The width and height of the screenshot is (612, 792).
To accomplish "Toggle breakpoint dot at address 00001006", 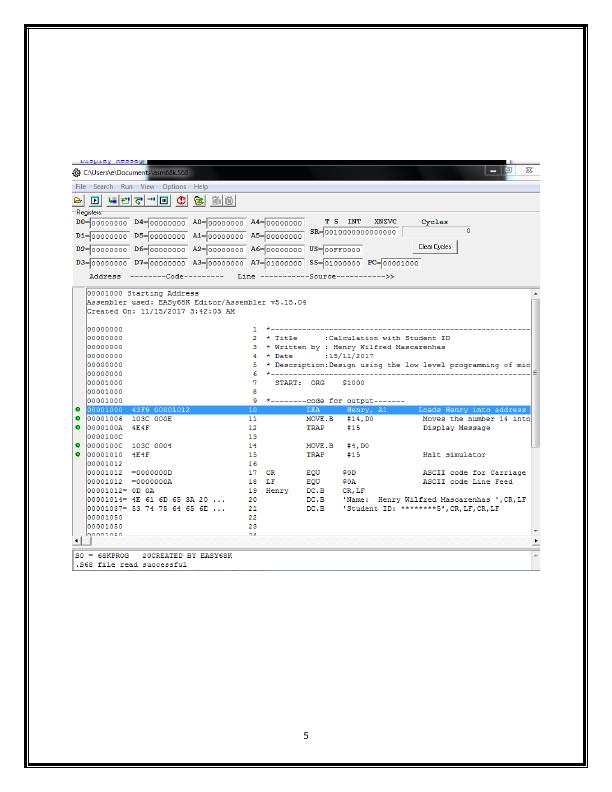I will tap(79, 418).
